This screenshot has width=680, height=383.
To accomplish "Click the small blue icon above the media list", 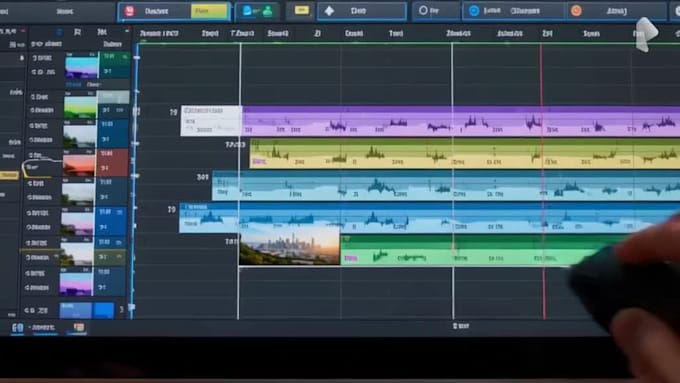I will click(59, 32).
